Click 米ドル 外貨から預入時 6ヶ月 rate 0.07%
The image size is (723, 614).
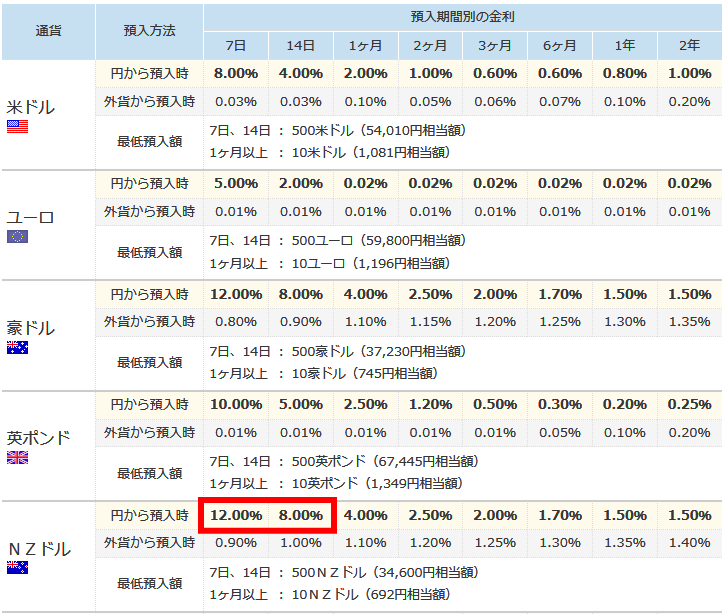point(560,101)
